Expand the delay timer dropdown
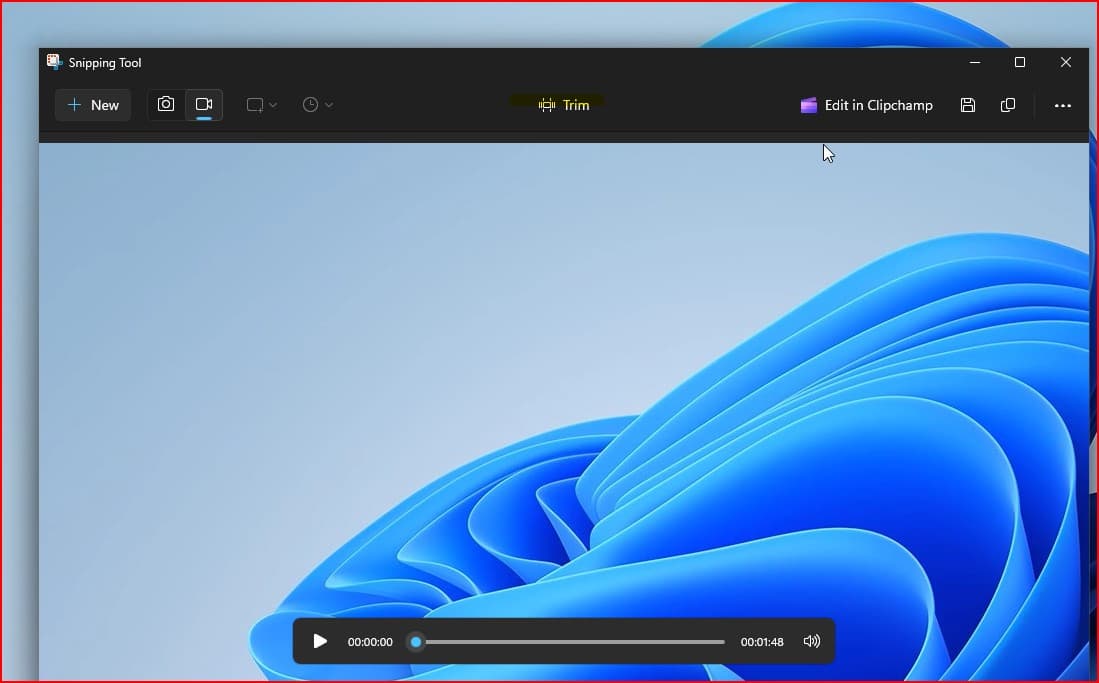The height and width of the screenshot is (683, 1099). pos(317,104)
